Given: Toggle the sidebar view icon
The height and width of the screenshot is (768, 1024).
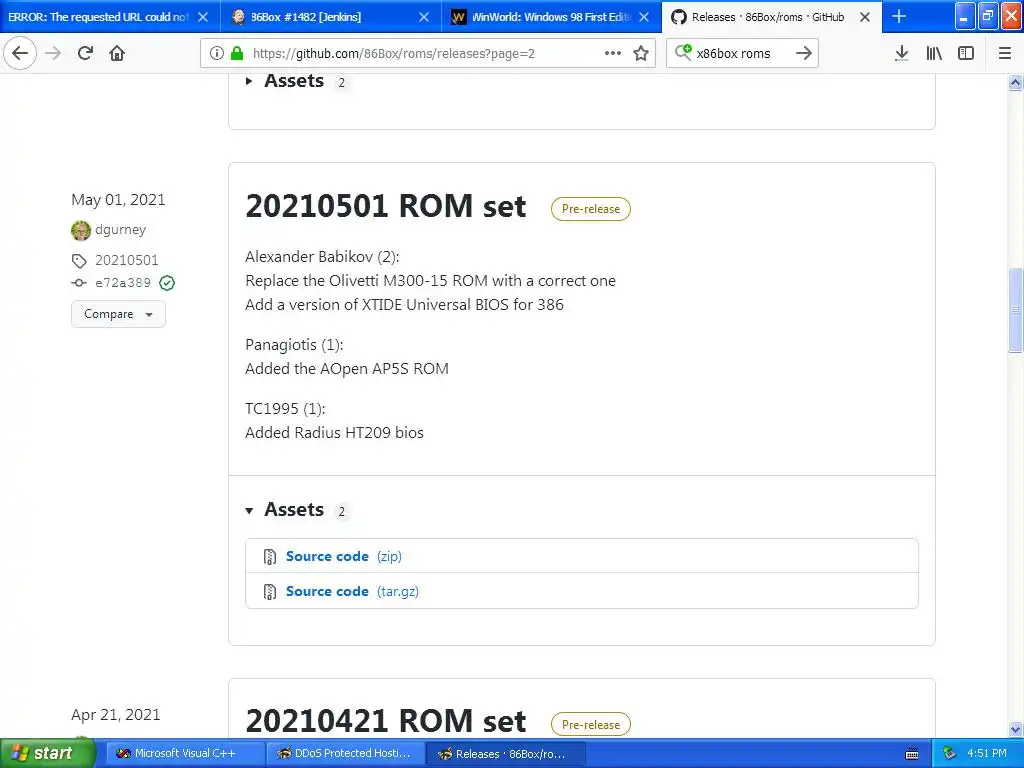Looking at the screenshot, I should pos(966,53).
